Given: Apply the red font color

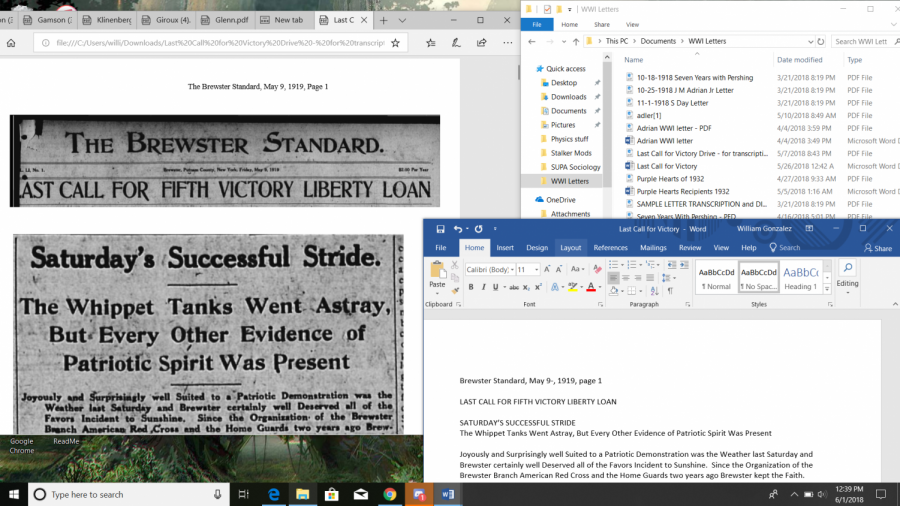Looking at the screenshot, I should click(x=591, y=287).
